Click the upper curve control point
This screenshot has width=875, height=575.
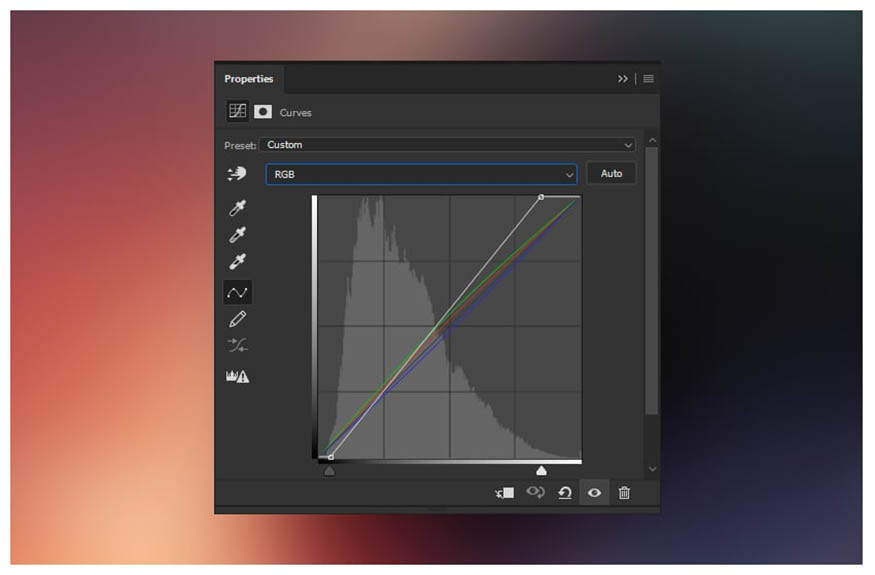click(x=541, y=197)
